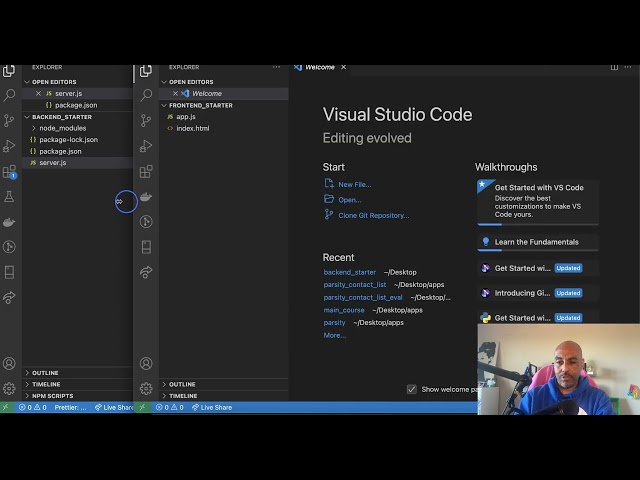Open Search in the frontend_starter window activity bar
Screen dimensions: 640x480
click(146, 95)
